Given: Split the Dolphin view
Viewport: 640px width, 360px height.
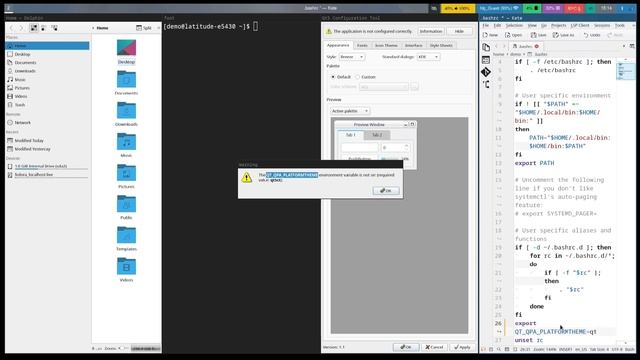Looking at the screenshot, I should (144, 28).
